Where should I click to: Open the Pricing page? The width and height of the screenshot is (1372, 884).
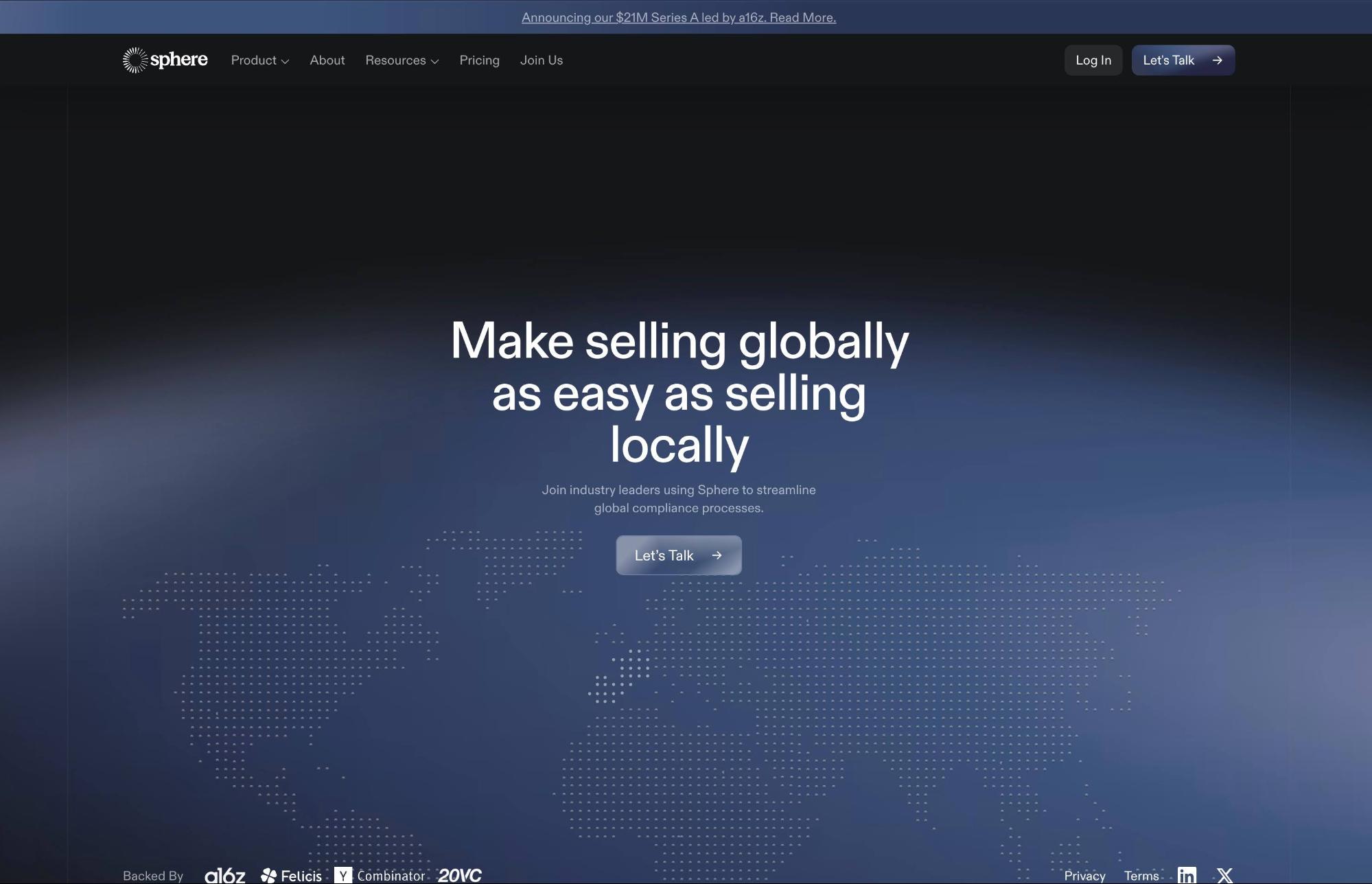[479, 60]
